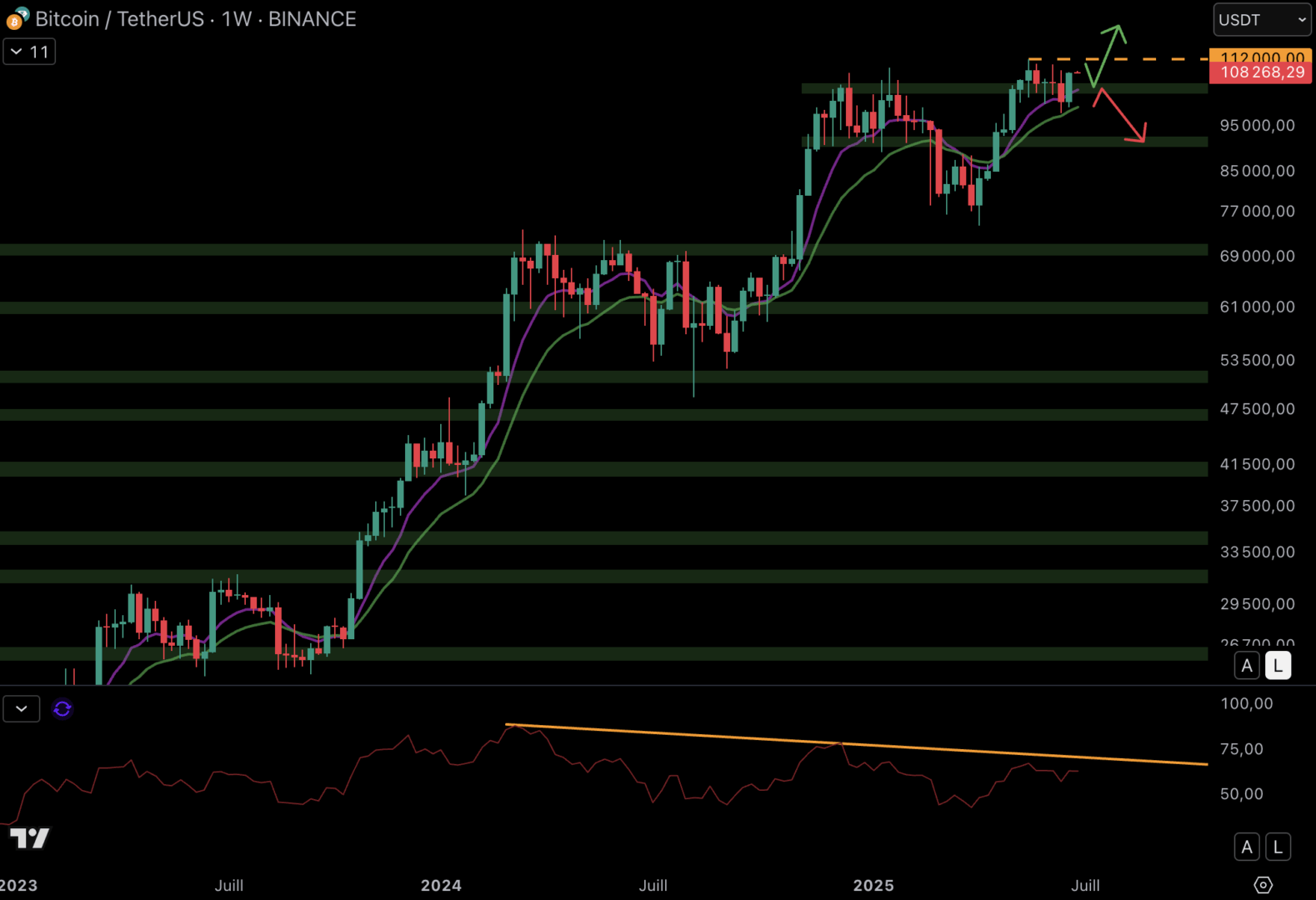Click the red 108 268,29 current price label
Viewport: 1316px width, 900px height.
click(1261, 73)
